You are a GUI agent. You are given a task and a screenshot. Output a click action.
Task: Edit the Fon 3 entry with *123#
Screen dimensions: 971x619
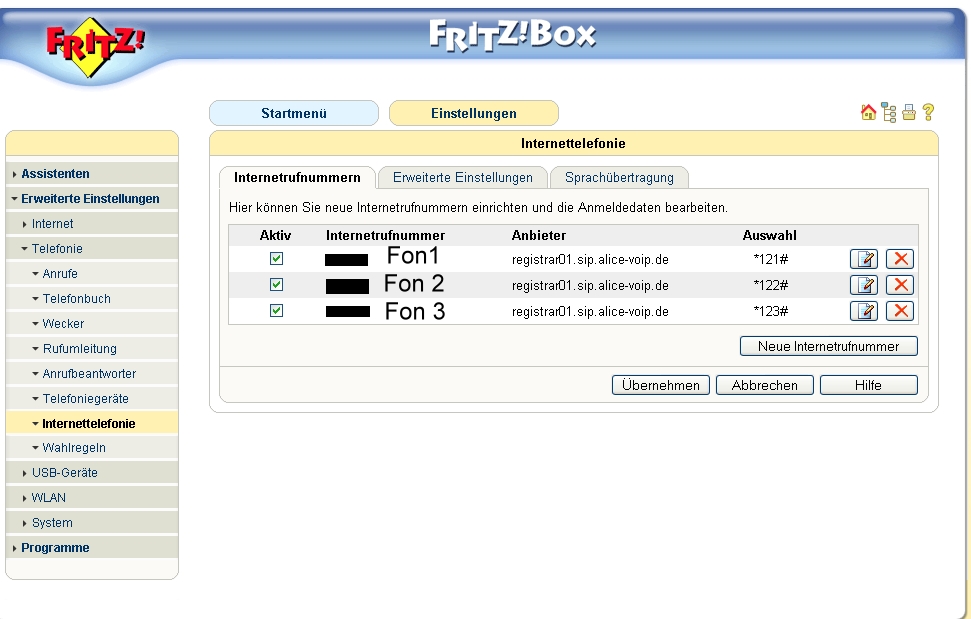click(x=864, y=311)
